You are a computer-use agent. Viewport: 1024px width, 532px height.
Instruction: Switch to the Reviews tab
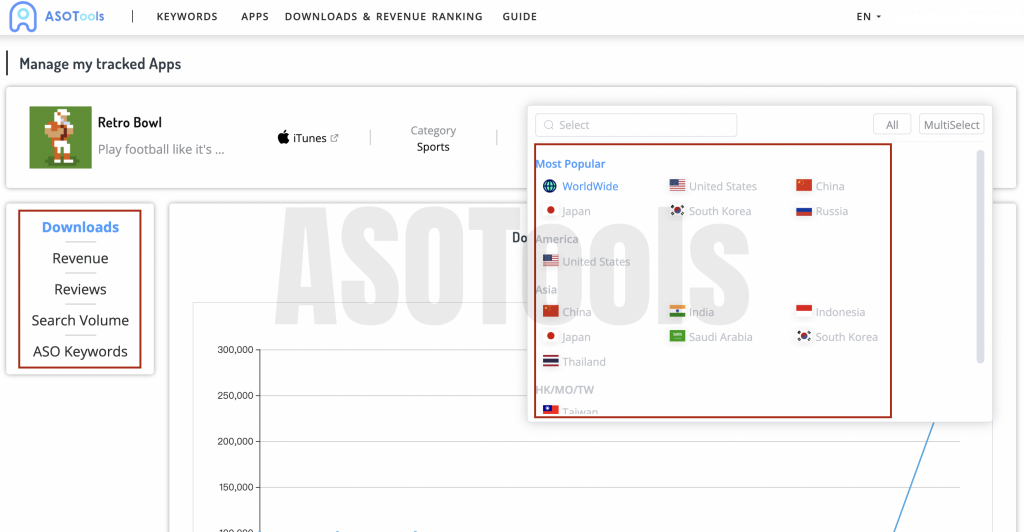(80, 289)
